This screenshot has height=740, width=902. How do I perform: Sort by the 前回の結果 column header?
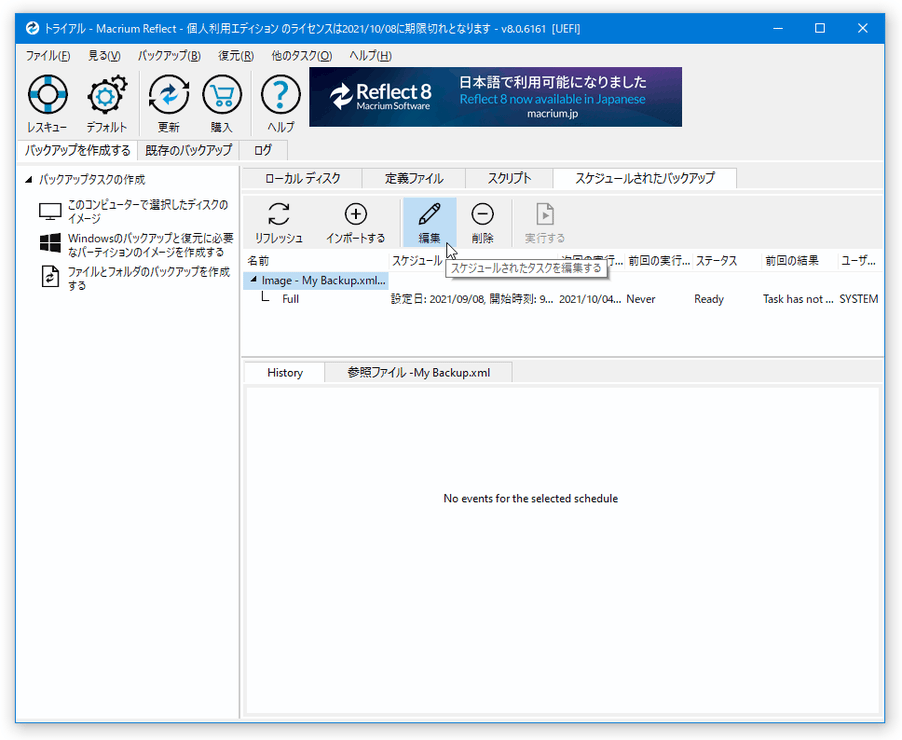(x=798, y=261)
